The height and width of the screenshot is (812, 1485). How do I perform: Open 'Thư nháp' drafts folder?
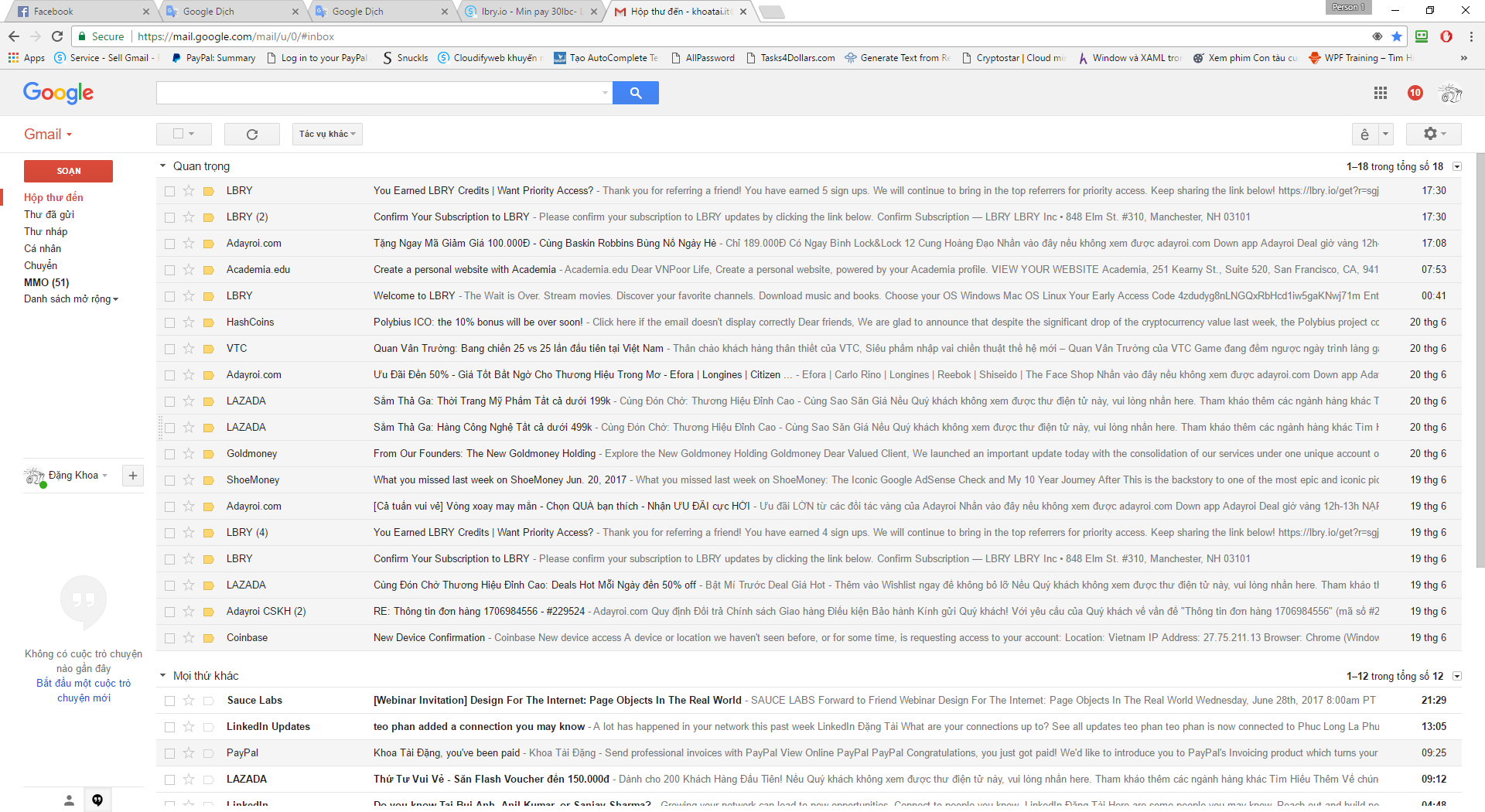(46, 232)
